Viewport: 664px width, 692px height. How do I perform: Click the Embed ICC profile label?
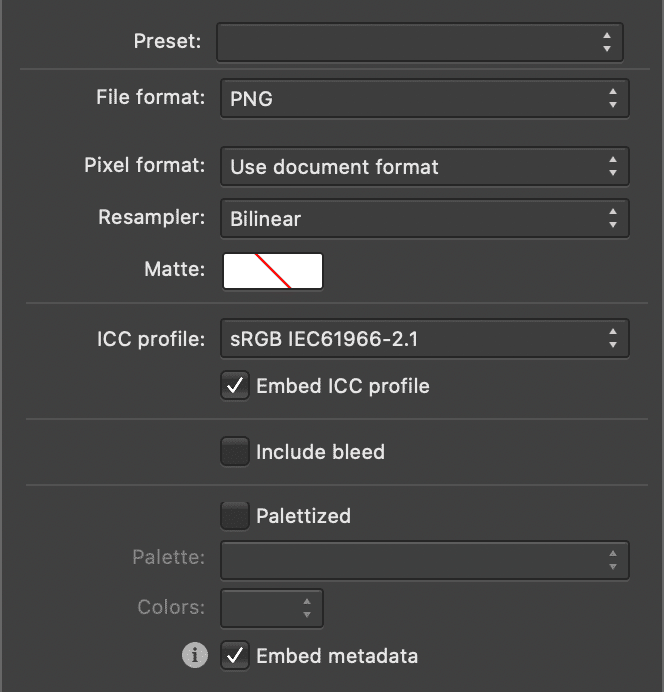pyautogui.click(x=343, y=386)
